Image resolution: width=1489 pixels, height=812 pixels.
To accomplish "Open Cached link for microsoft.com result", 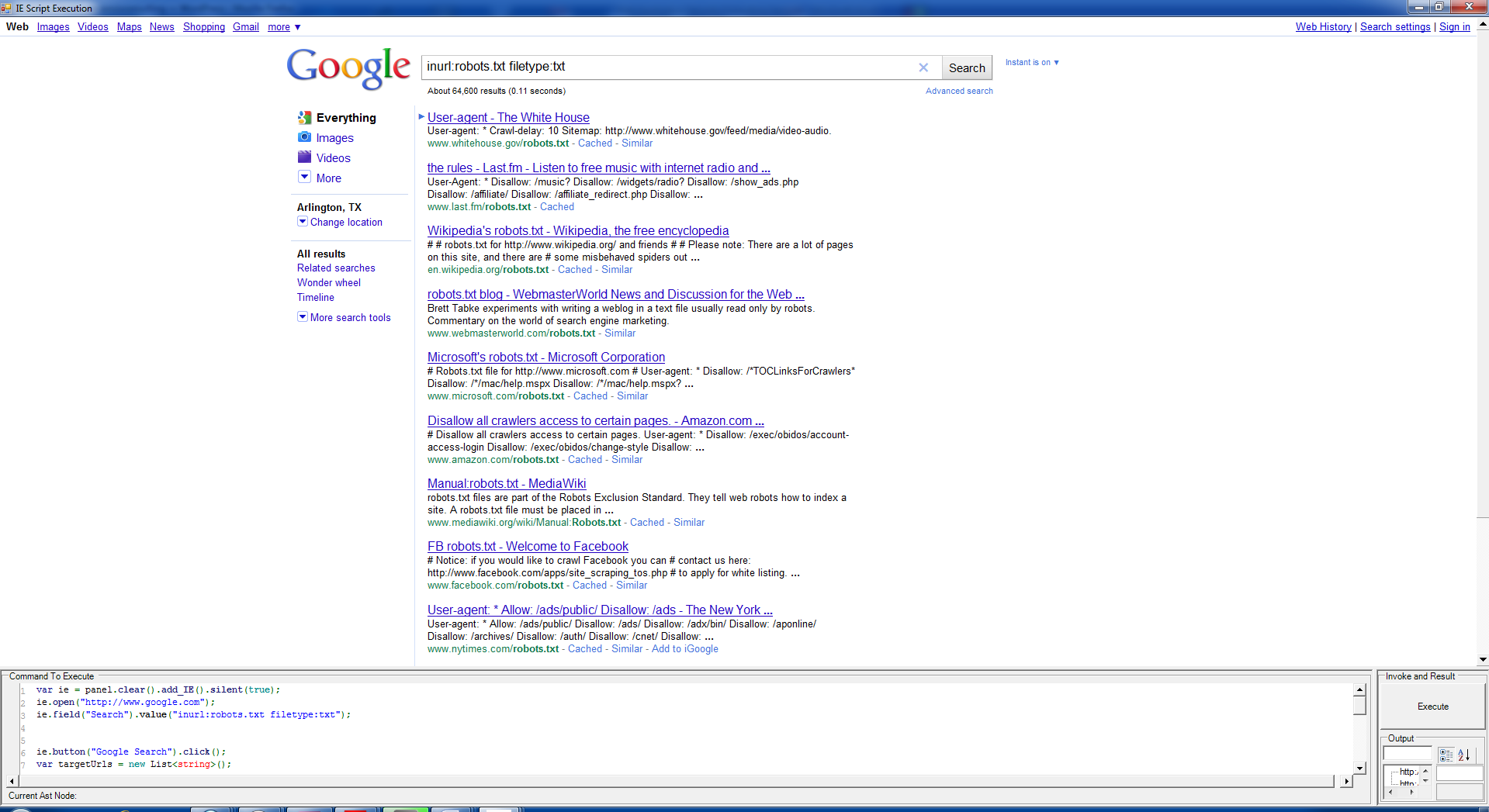I will (590, 396).
